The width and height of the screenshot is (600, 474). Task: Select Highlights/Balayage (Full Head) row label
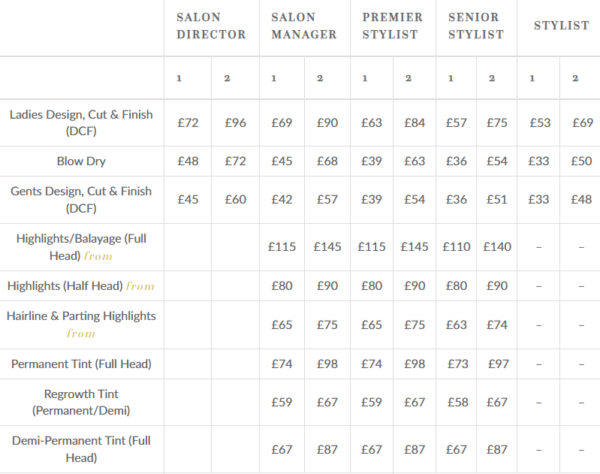81,247
